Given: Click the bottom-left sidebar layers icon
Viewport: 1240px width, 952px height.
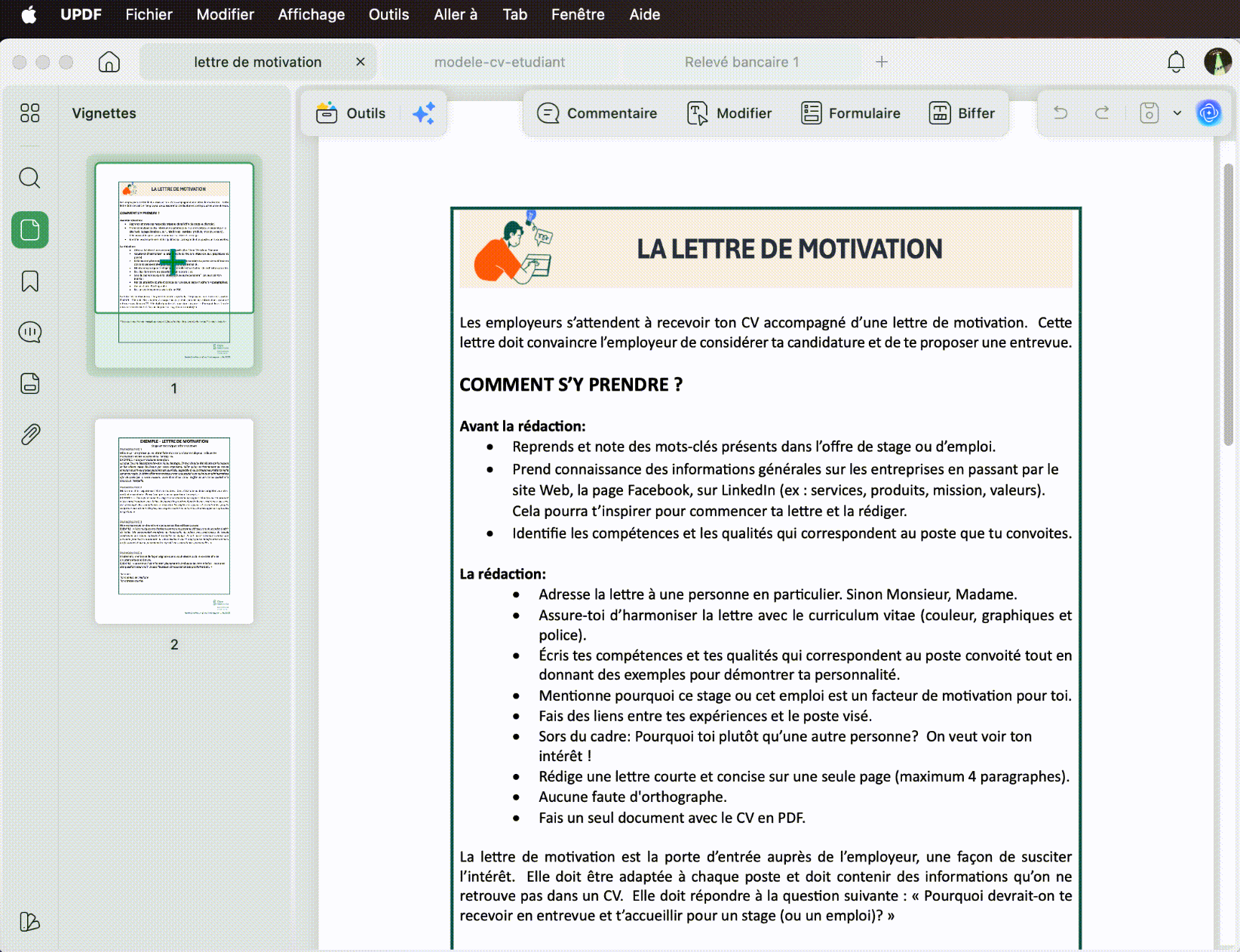Looking at the screenshot, I should (x=30, y=921).
